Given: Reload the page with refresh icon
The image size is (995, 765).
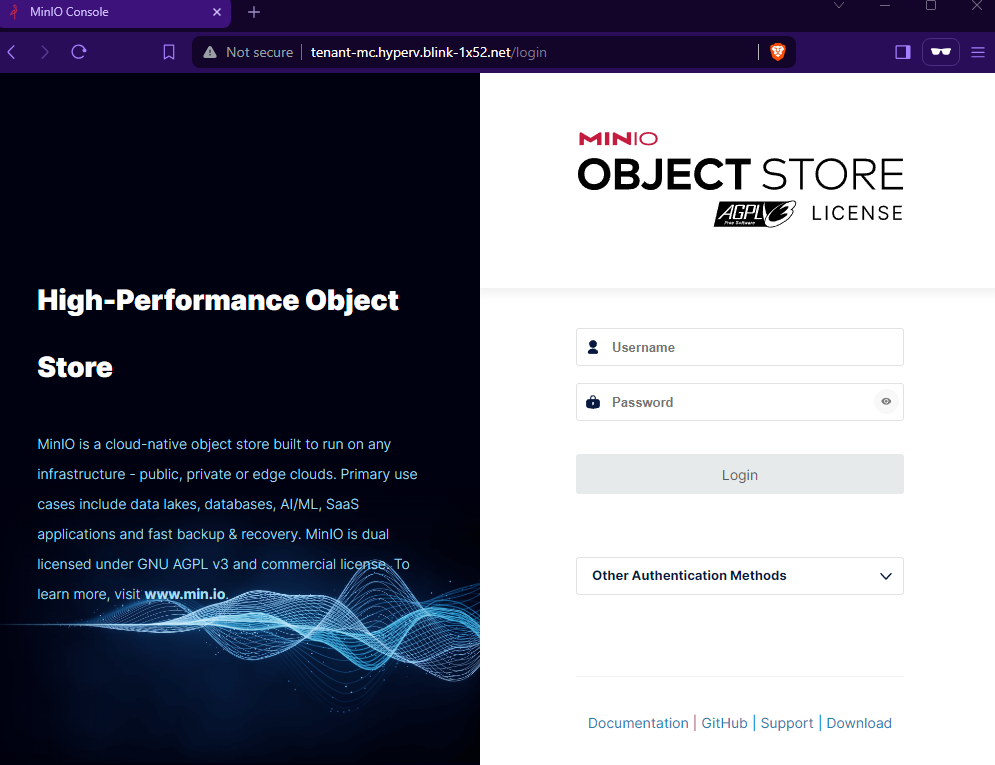Looking at the screenshot, I should [x=79, y=52].
